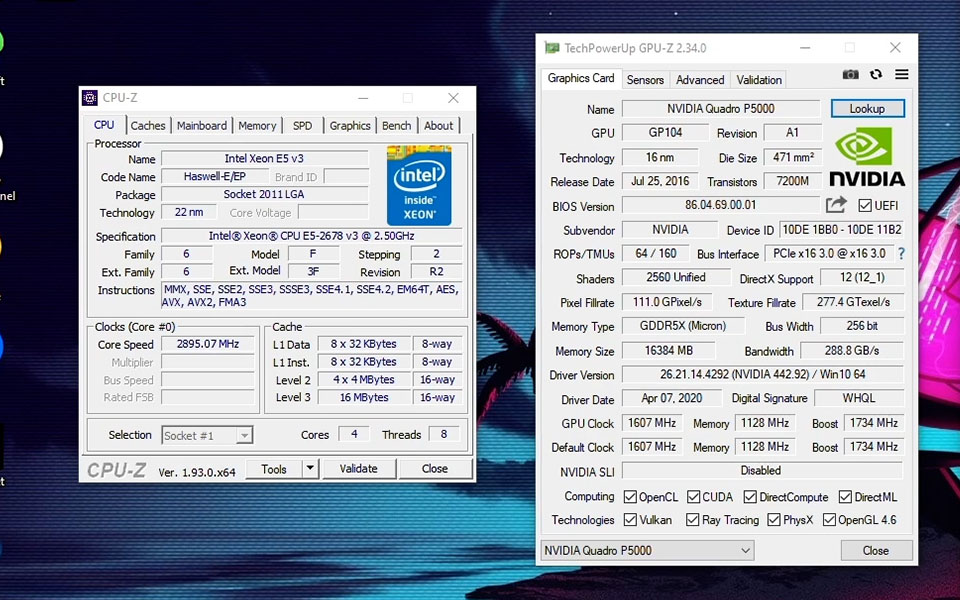Click the Package value Socket 2011 LGA
Viewport: 960px width, 600px height.
(x=264, y=194)
